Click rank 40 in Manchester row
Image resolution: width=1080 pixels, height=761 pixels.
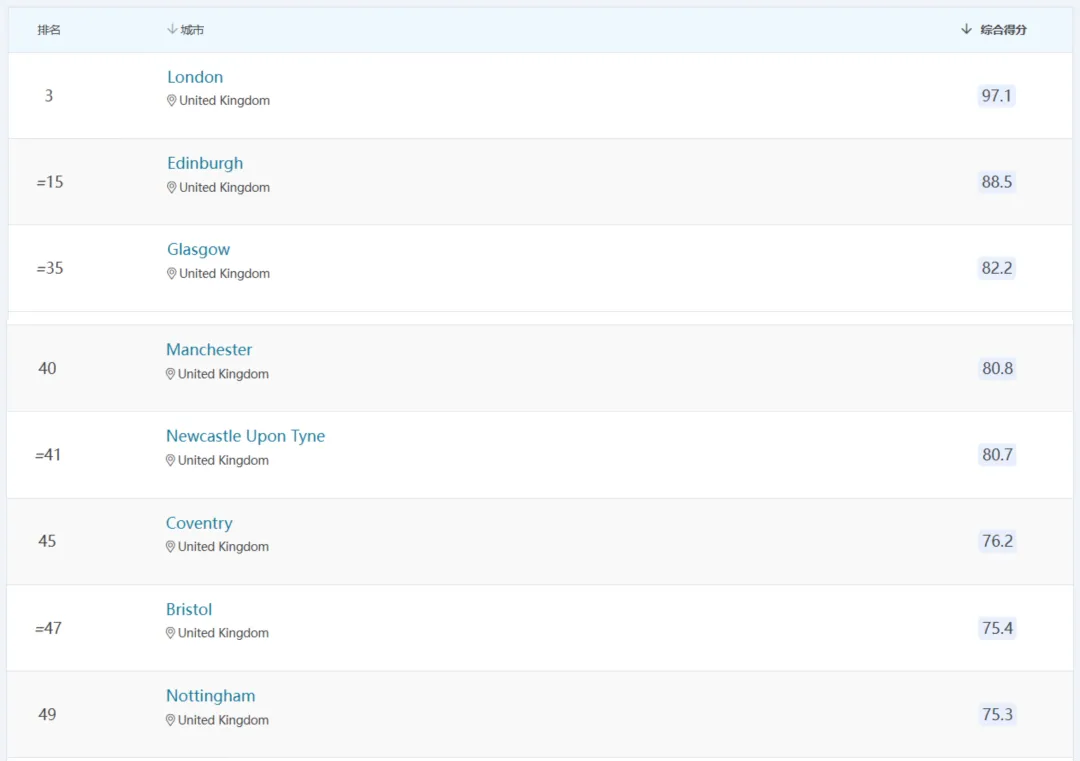click(x=47, y=368)
